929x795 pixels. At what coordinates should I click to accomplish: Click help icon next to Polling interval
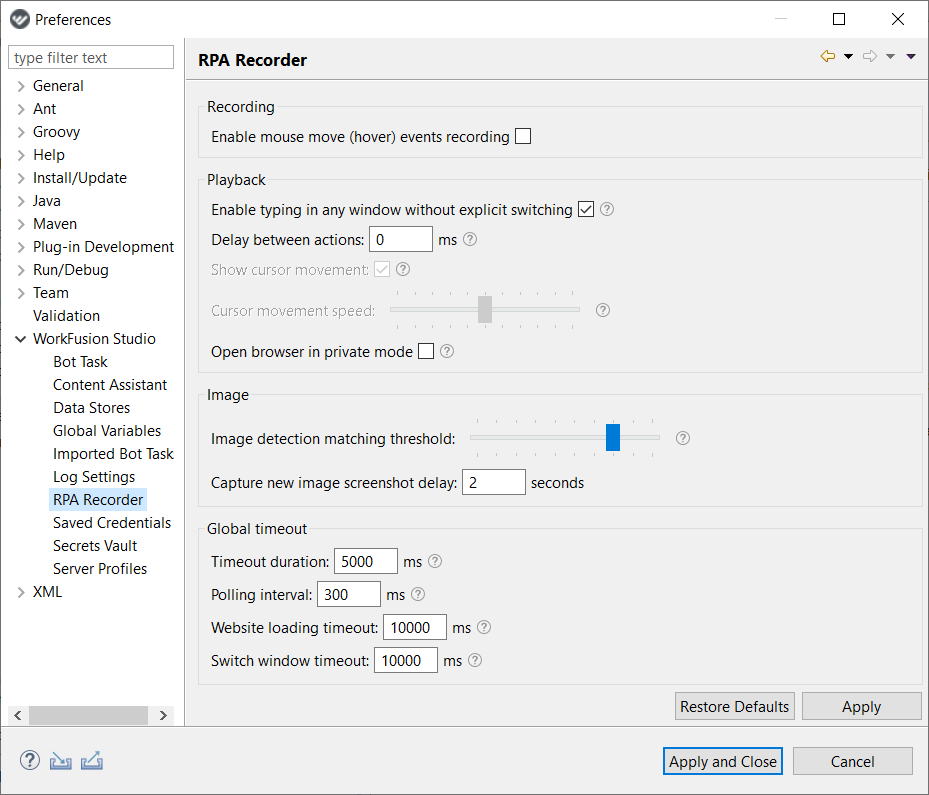pyautogui.click(x=418, y=594)
